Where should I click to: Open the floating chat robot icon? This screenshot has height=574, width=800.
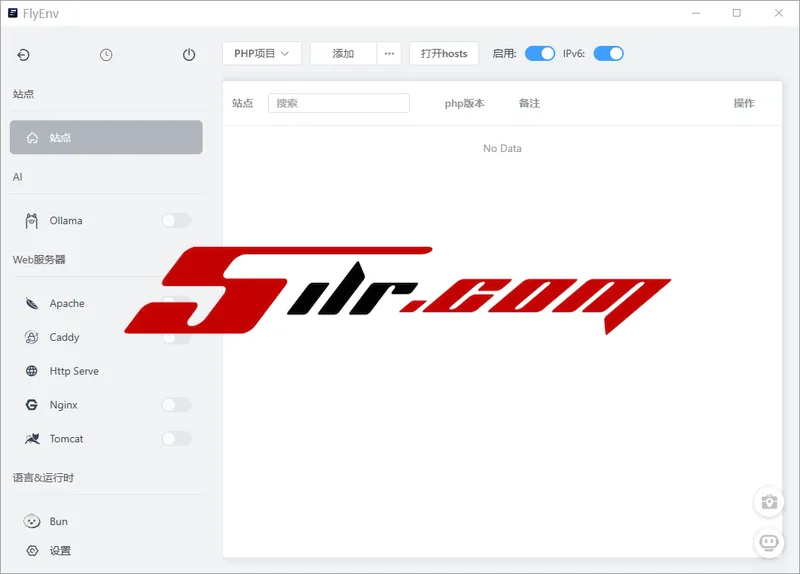[x=769, y=542]
